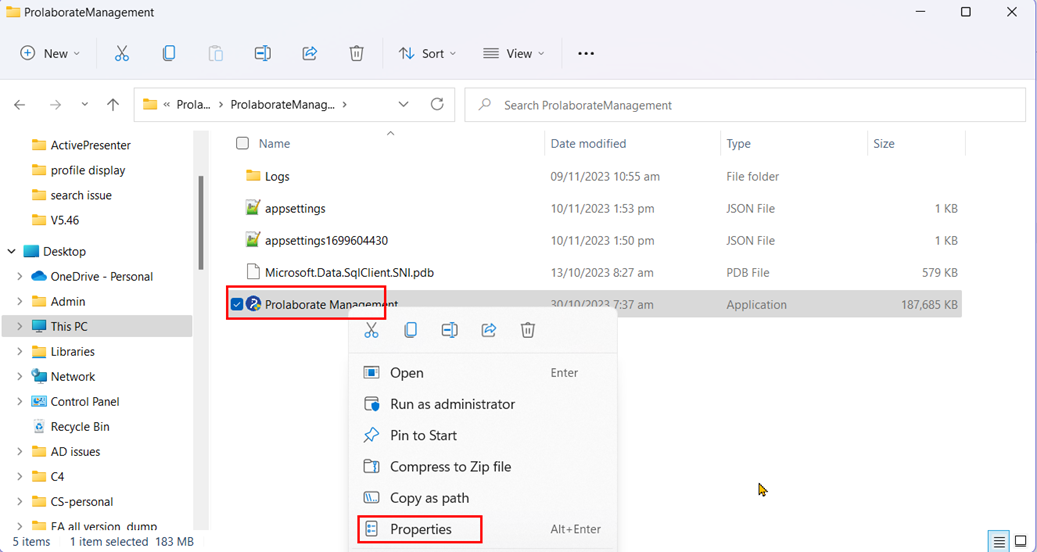The width and height of the screenshot is (1037, 552).
Task: Collapse the Desktop tree node
Action: [11, 251]
